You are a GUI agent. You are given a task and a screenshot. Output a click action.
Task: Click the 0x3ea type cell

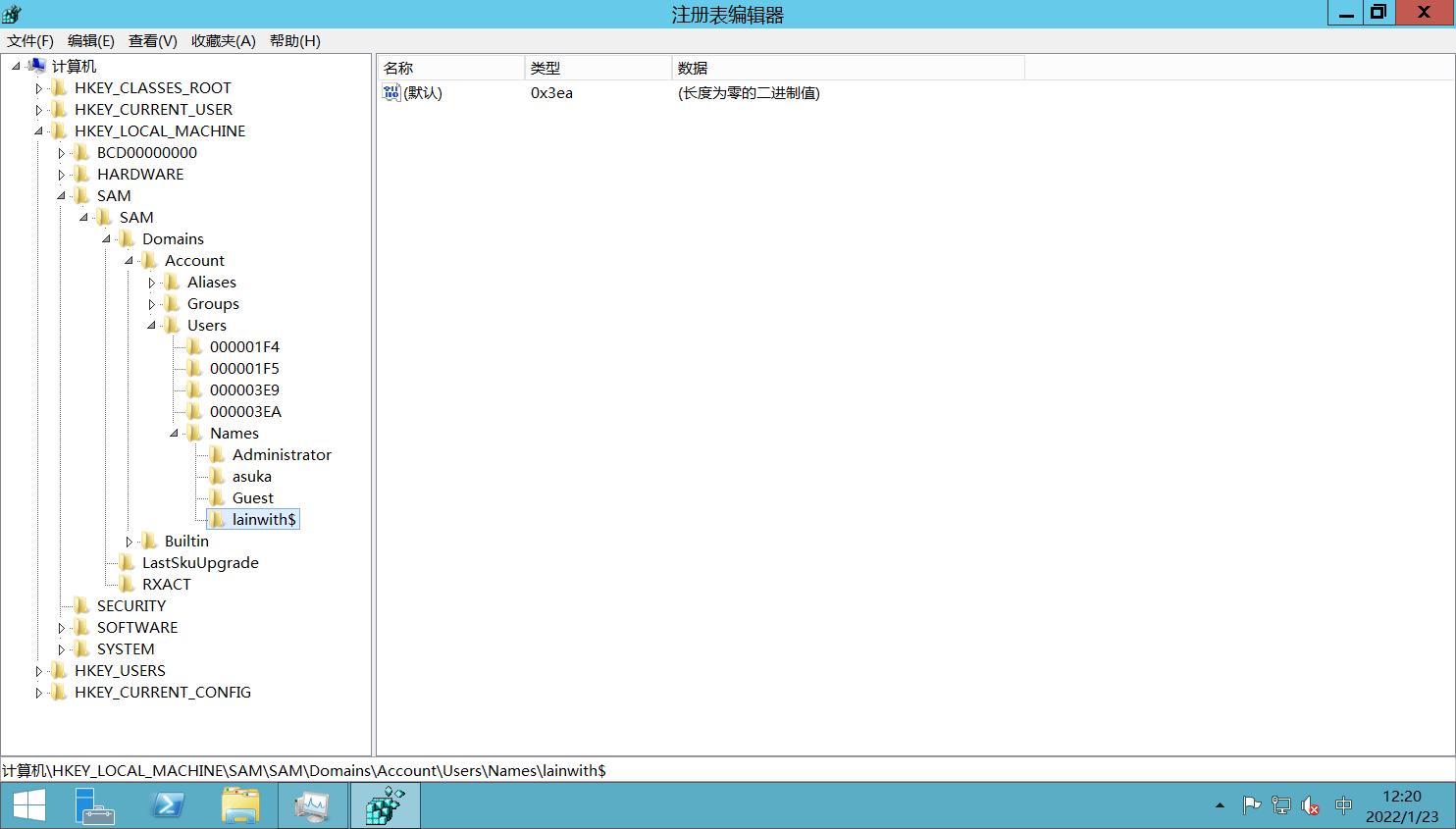[x=551, y=92]
